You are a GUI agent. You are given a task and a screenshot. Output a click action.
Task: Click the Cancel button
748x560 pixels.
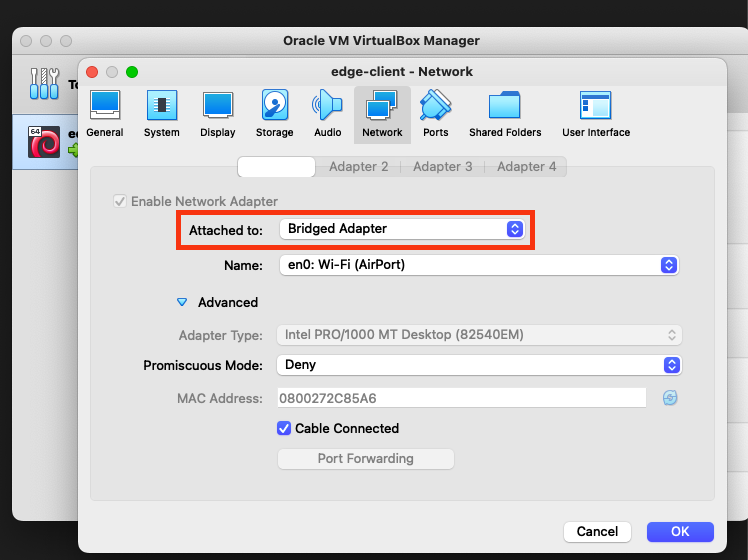(x=597, y=531)
